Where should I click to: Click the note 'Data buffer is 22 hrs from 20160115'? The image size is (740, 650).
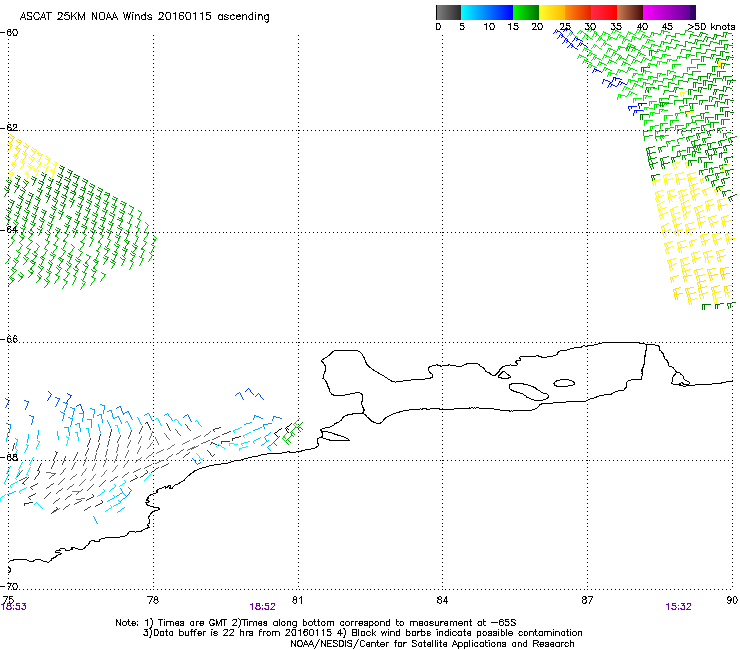(244, 633)
